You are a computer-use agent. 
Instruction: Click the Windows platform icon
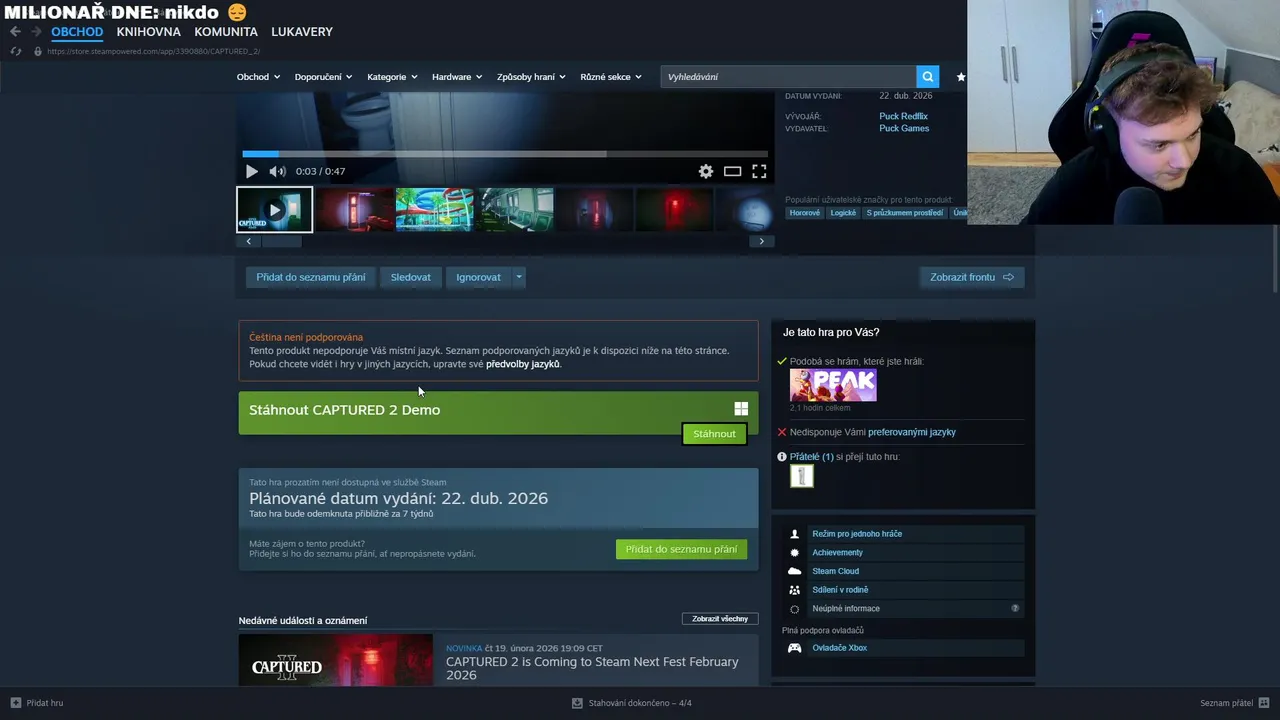[741, 409]
